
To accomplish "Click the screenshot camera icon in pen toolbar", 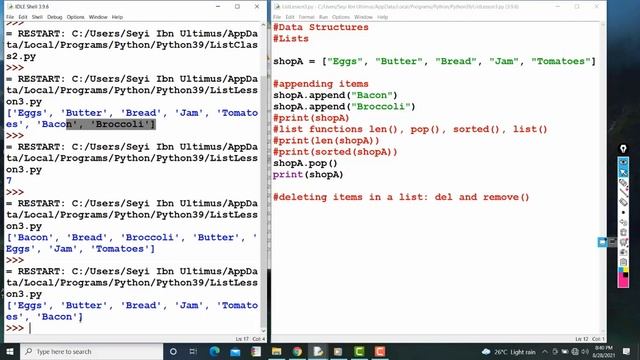I will [x=623, y=252].
